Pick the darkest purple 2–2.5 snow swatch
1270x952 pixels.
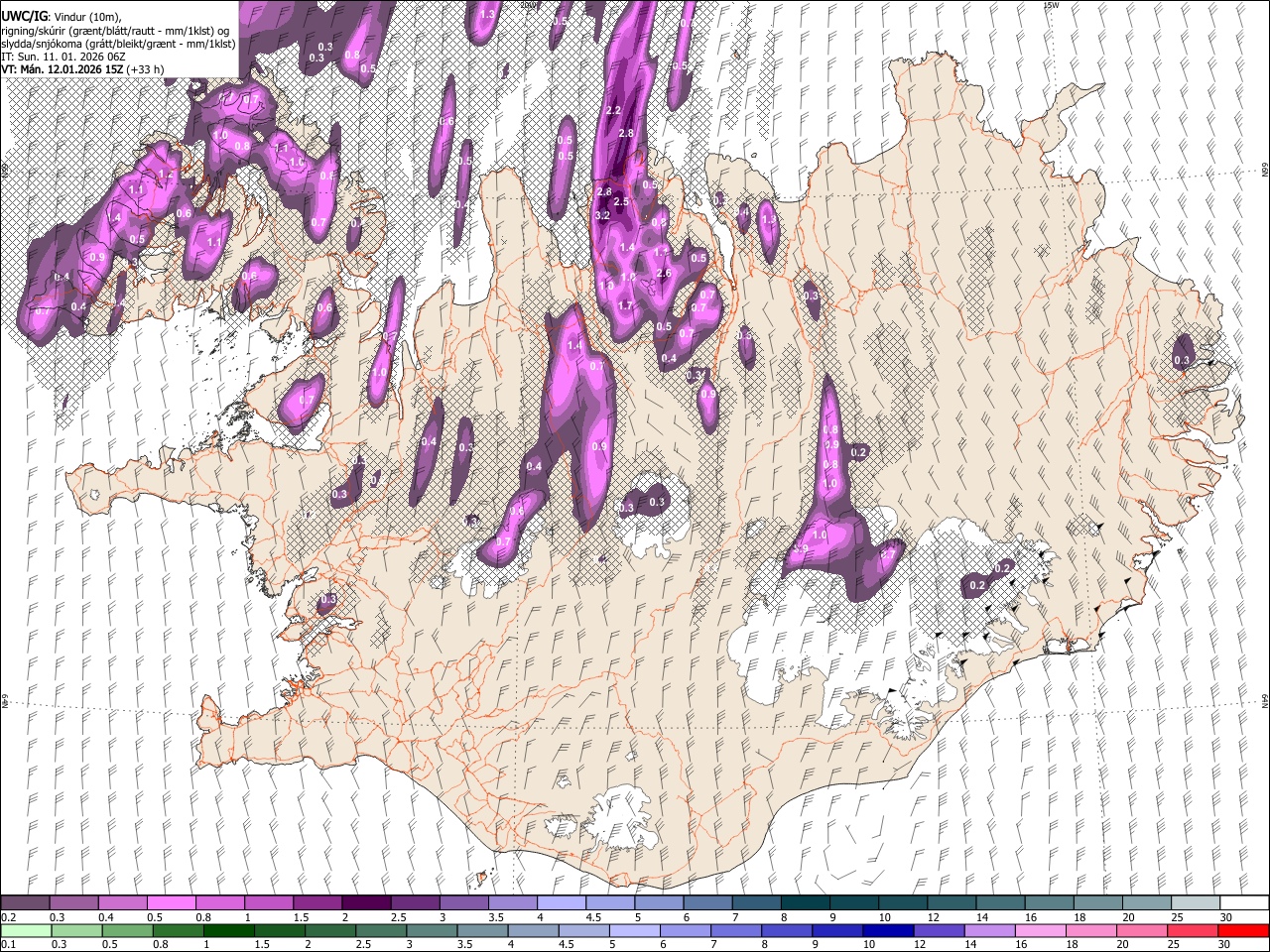[365, 902]
